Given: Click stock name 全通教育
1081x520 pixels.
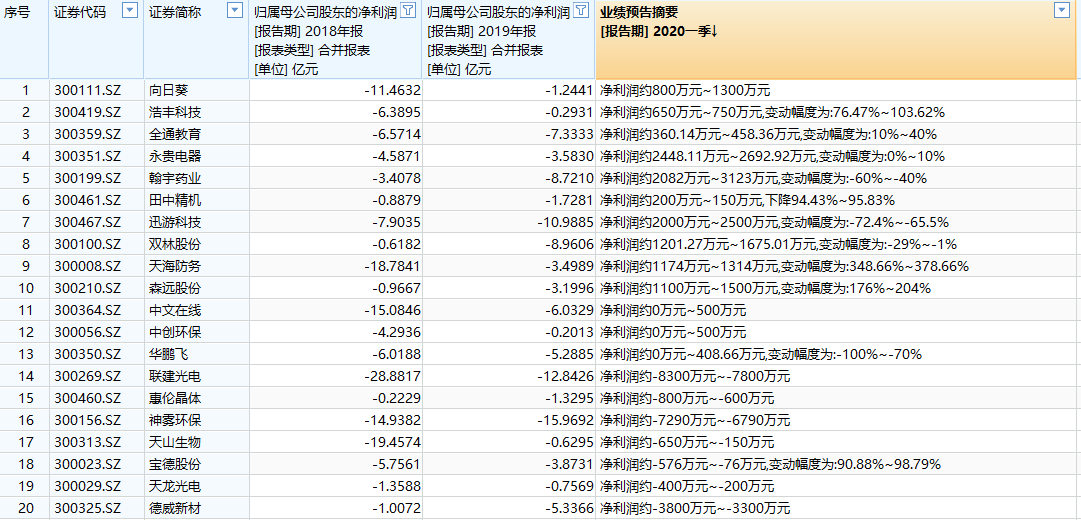Looking at the screenshot, I should click(x=175, y=134).
